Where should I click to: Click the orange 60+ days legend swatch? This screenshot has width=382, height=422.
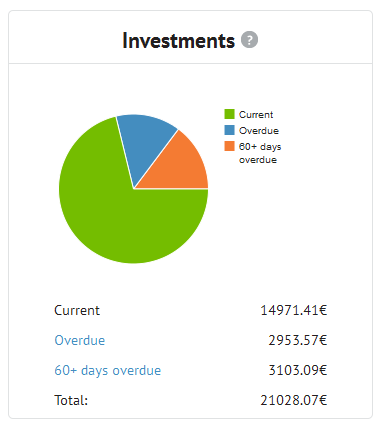(229, 146)
